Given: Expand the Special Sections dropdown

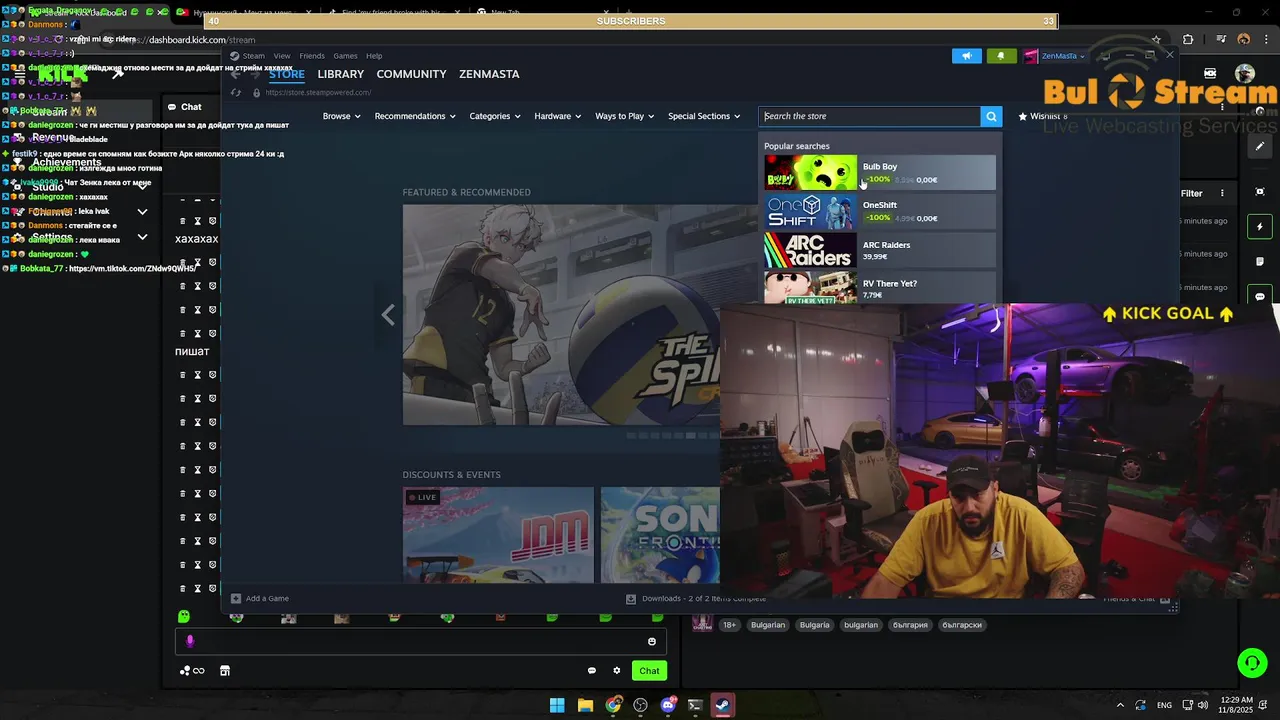Looking at the screenshot, I should [x=704, y=116].
